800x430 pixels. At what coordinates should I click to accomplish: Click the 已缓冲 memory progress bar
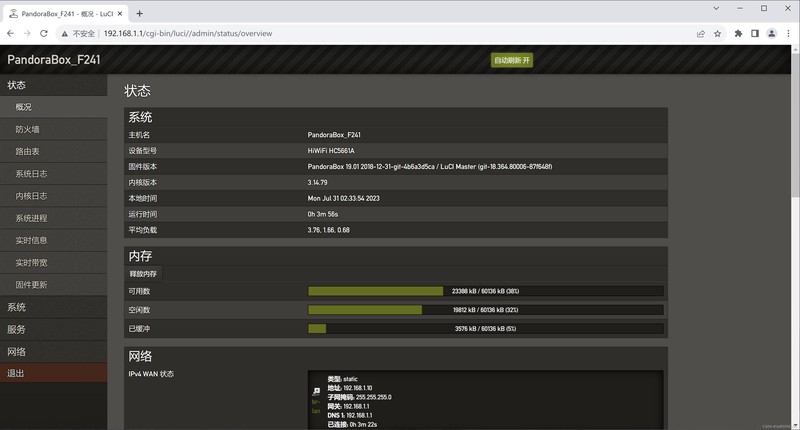485,329
